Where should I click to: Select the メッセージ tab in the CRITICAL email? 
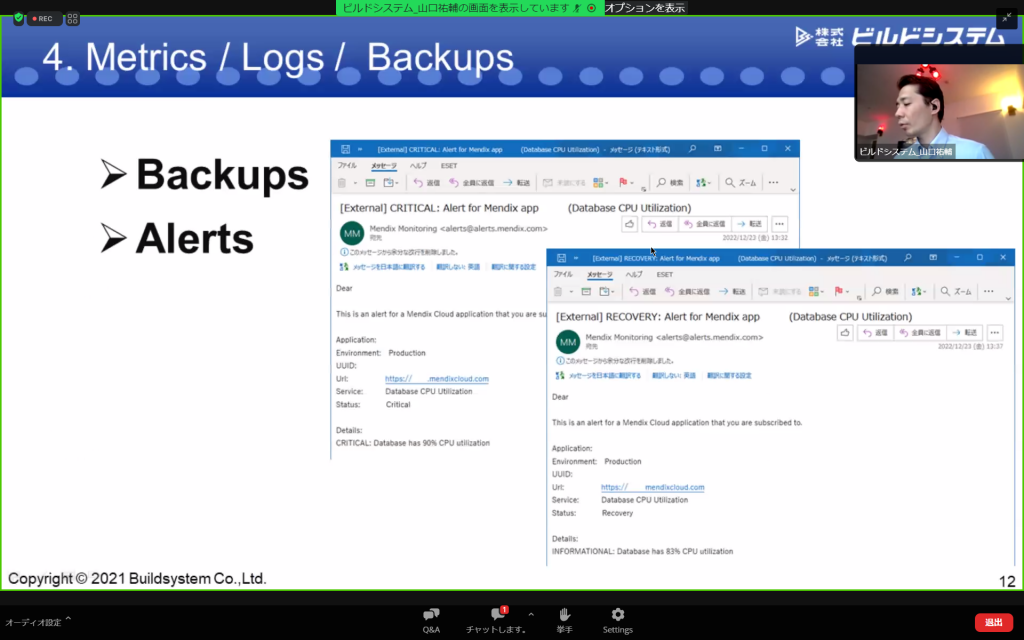click(x=384, y=165)
